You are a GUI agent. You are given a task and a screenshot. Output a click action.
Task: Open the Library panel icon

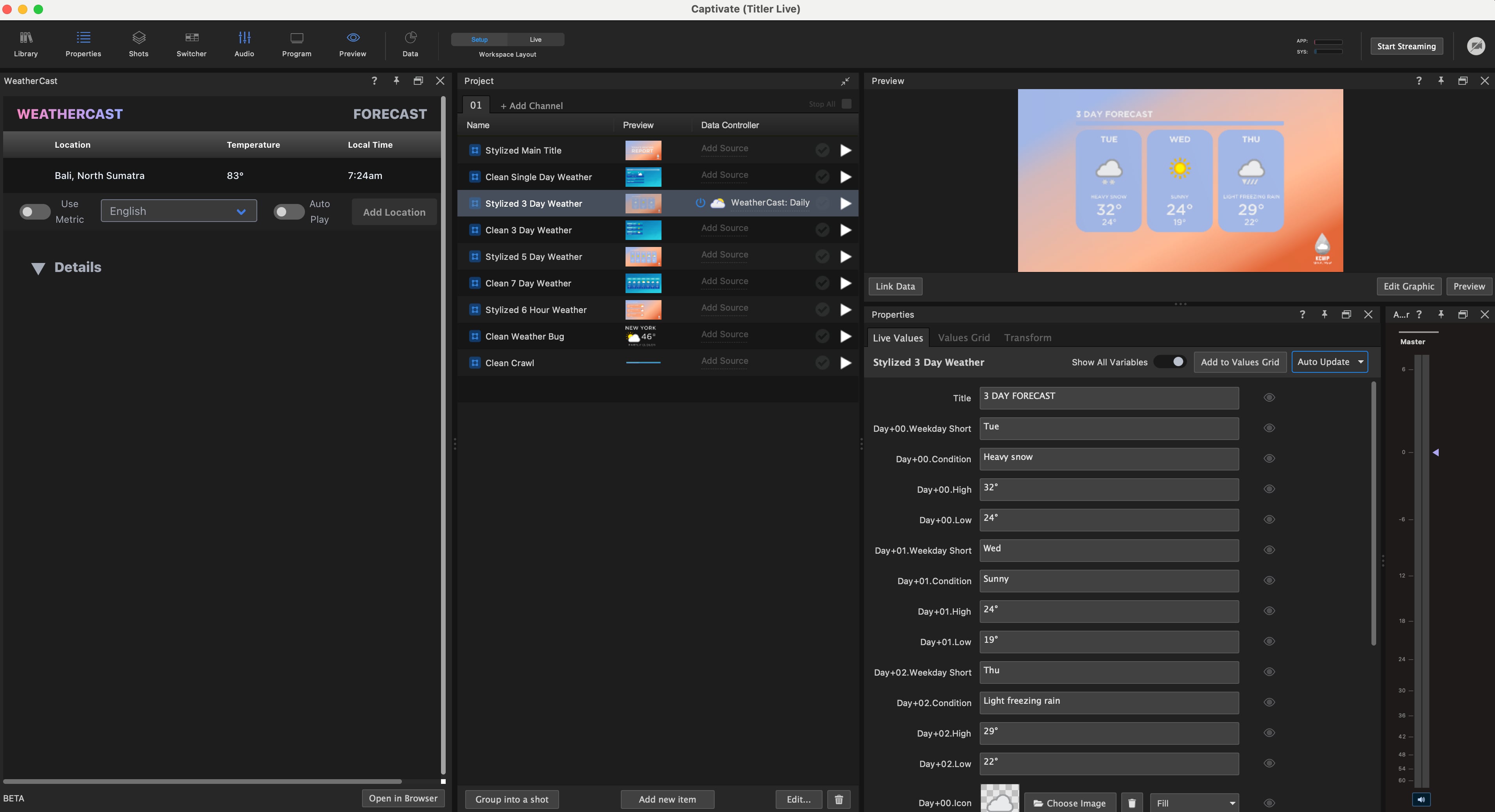[x=25, y=44]
